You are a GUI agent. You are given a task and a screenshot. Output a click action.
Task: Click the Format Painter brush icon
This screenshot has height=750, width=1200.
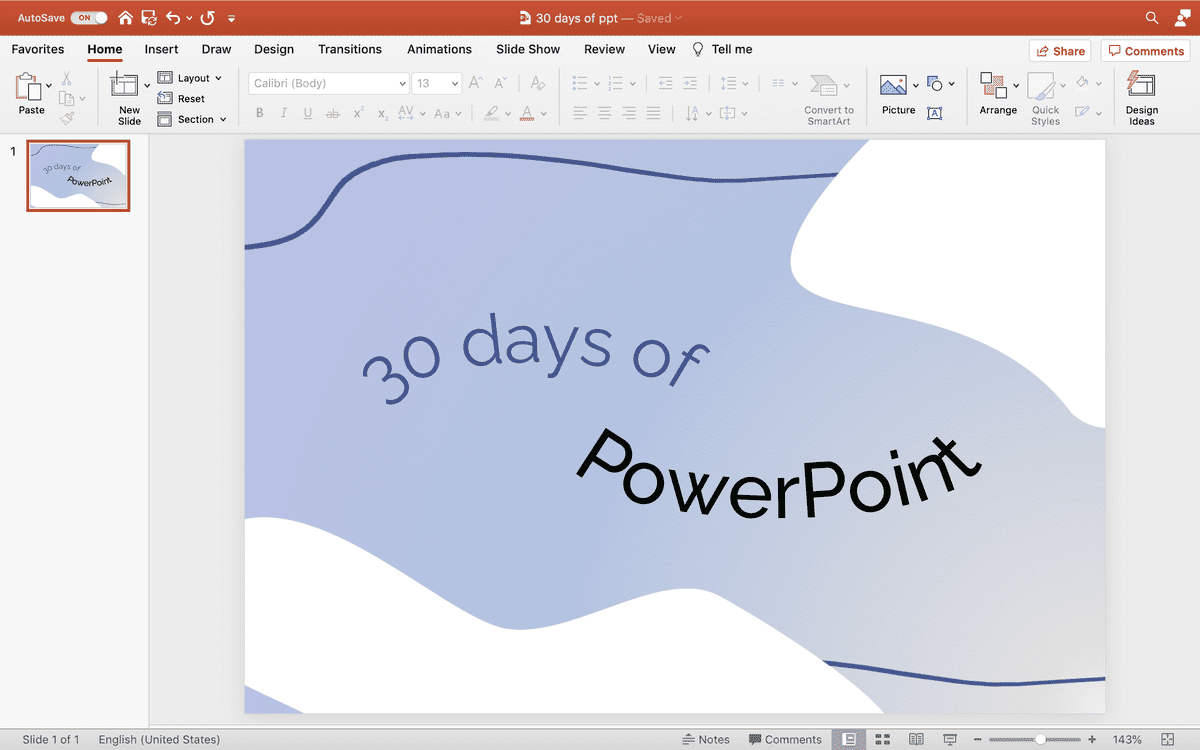pos(67,118)
